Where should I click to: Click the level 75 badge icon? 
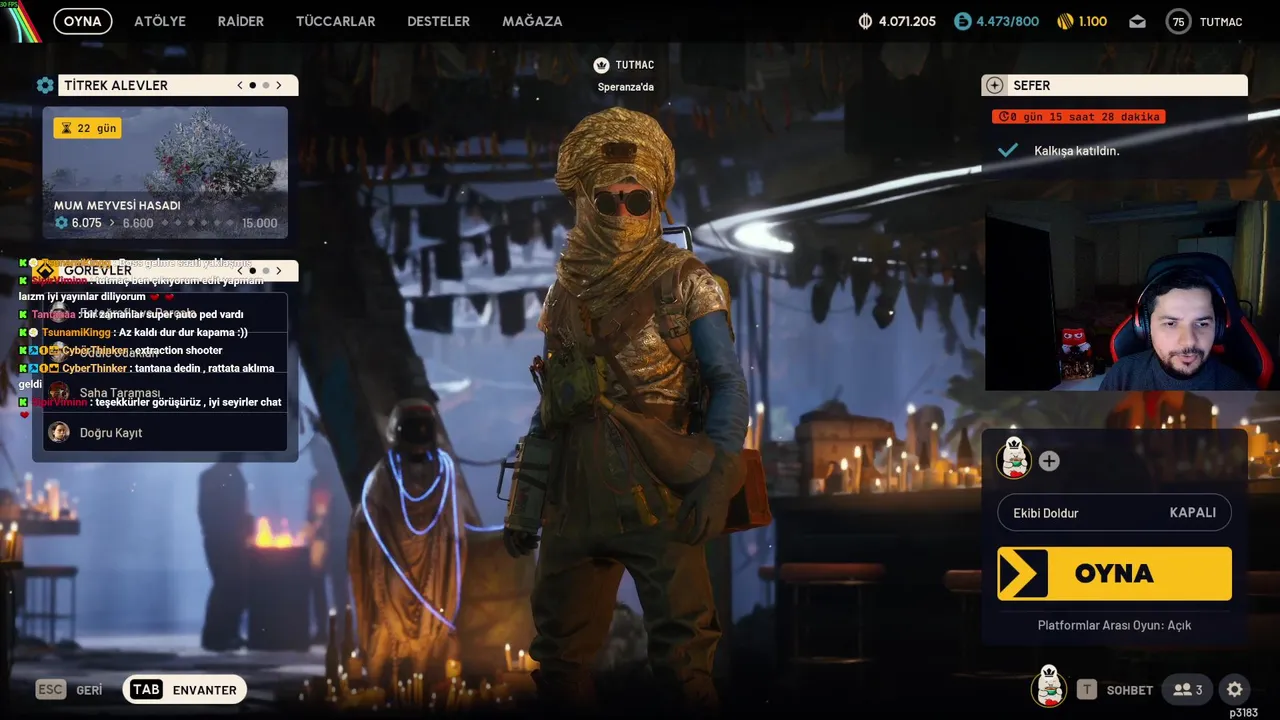(x=1179, y=22)
